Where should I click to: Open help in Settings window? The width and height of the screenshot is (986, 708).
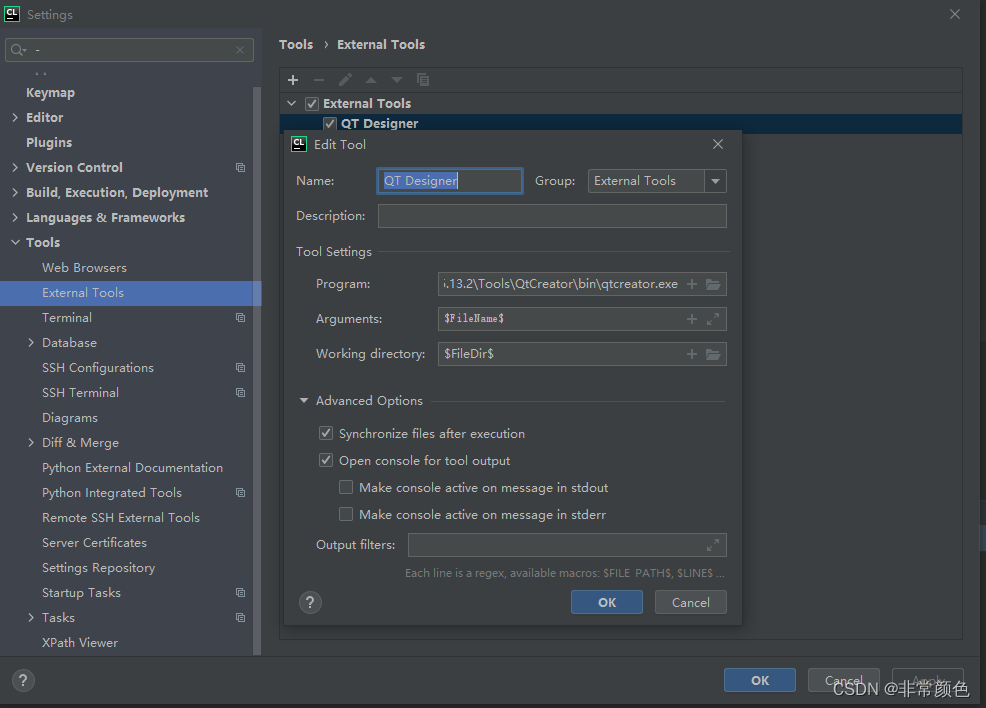click(x=23, y=680)
